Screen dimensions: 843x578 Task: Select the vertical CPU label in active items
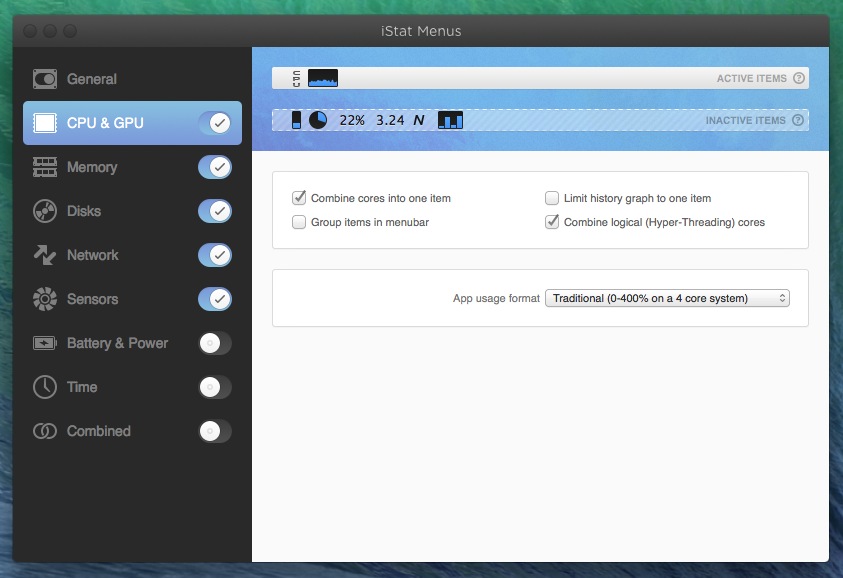[296, 79]
